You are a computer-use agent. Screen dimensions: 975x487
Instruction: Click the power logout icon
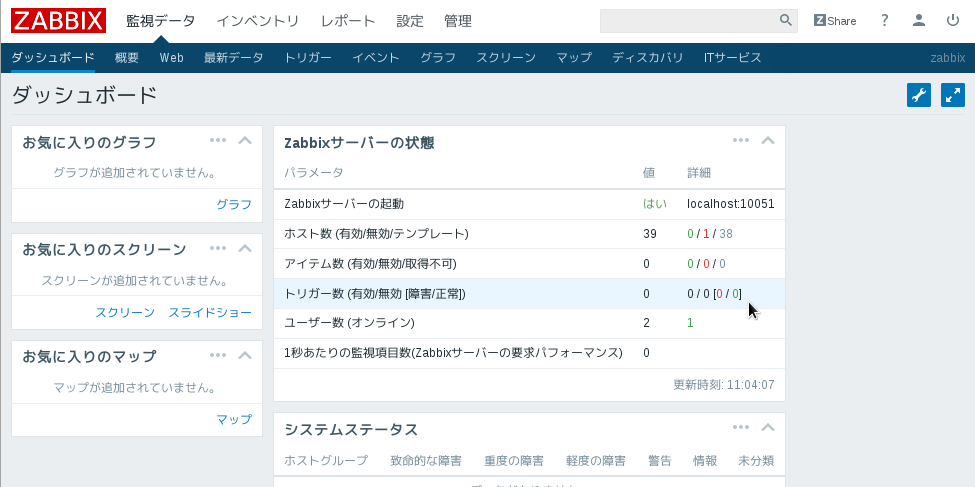point(953,20)
